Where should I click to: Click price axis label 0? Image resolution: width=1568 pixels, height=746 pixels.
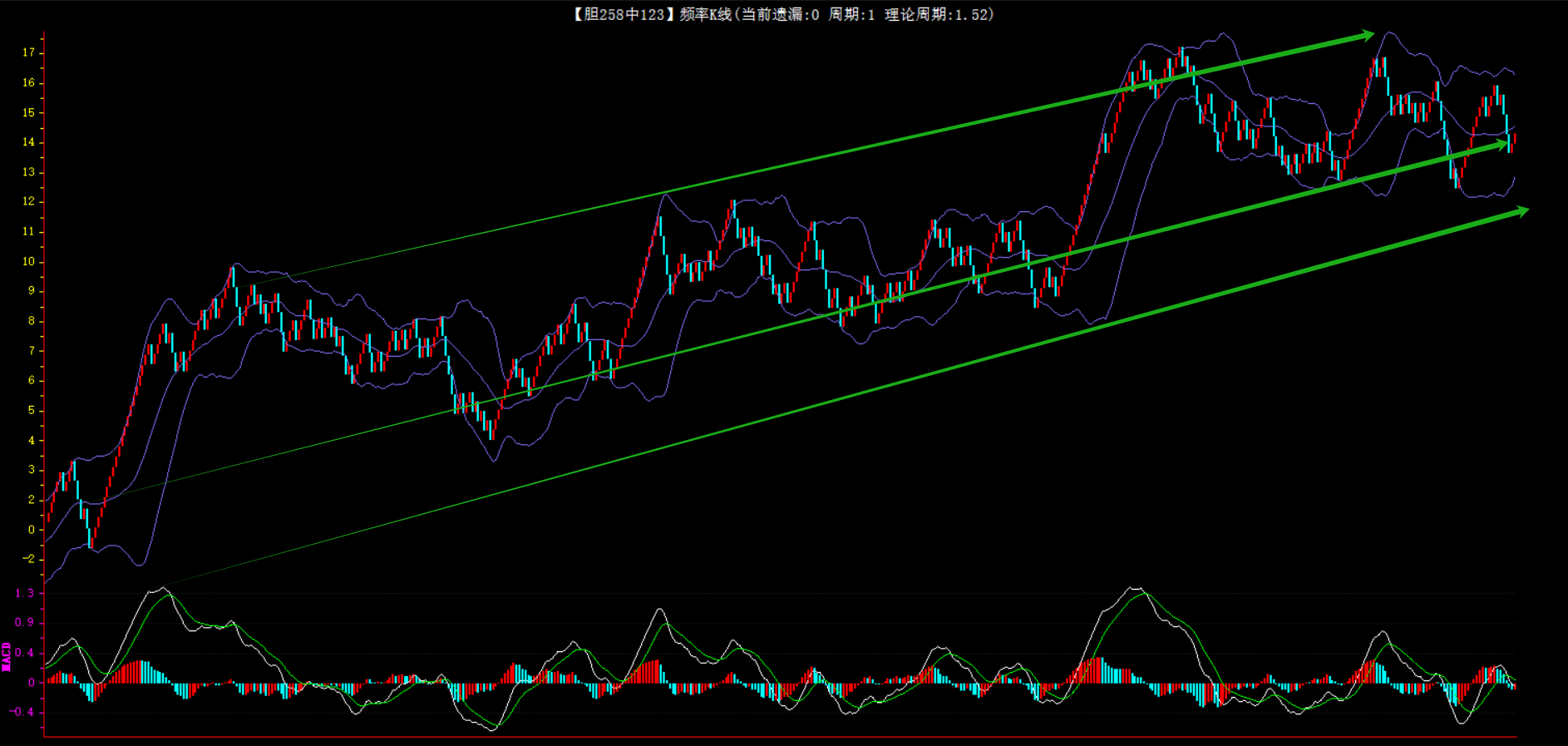[x=32, y=529]
